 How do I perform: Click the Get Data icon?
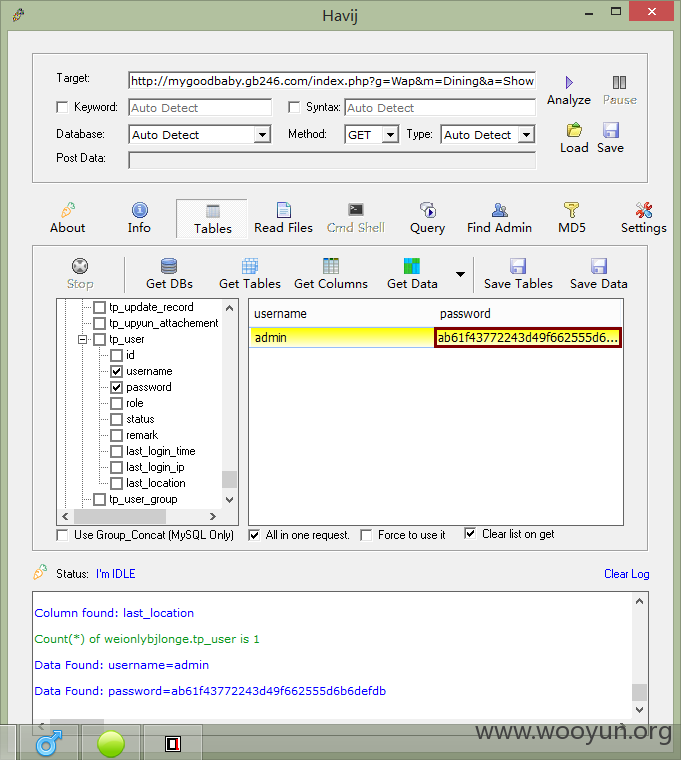point(412,266)
